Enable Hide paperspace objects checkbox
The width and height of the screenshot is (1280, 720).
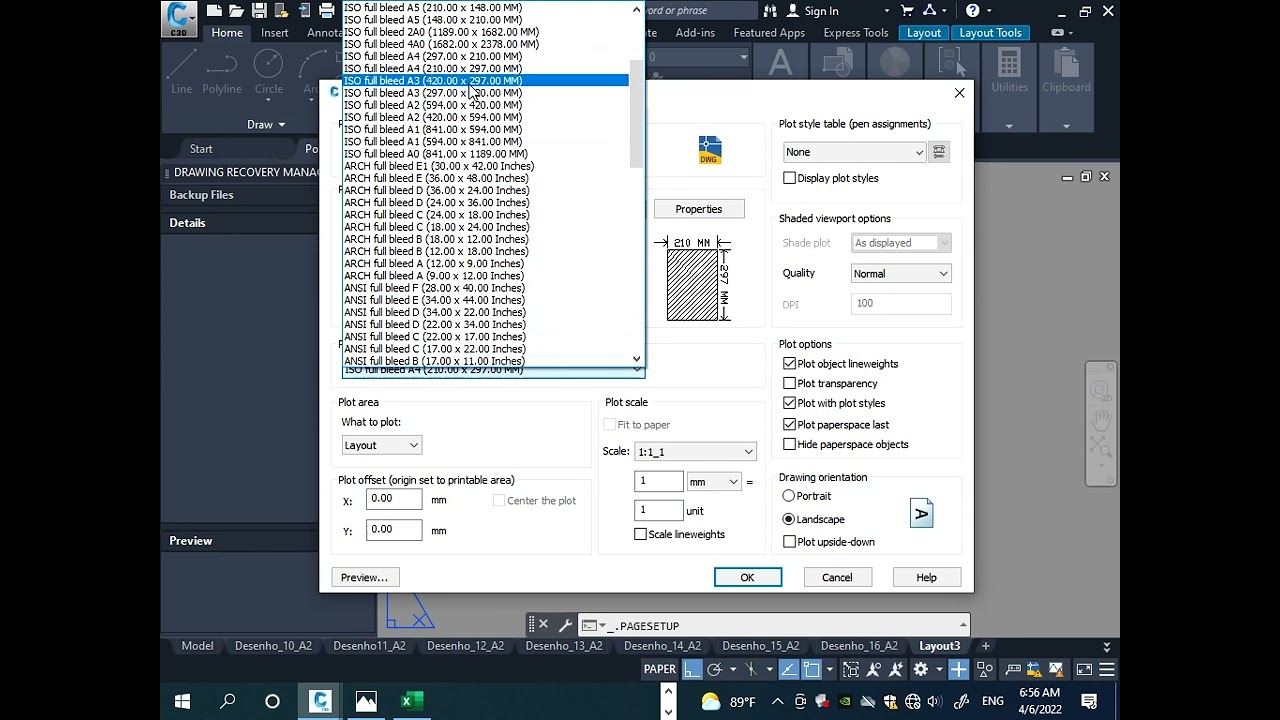790,445
